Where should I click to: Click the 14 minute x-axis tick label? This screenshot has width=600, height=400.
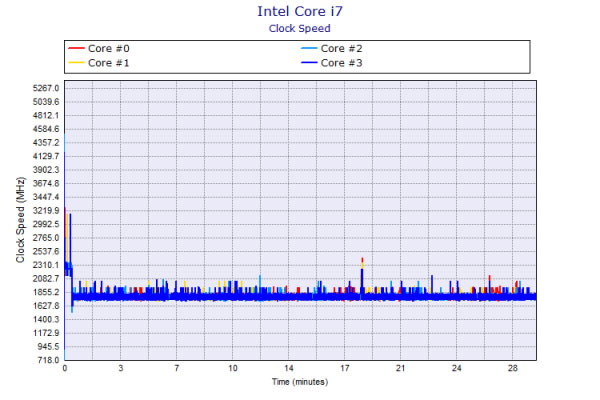(x=289, y=368)
